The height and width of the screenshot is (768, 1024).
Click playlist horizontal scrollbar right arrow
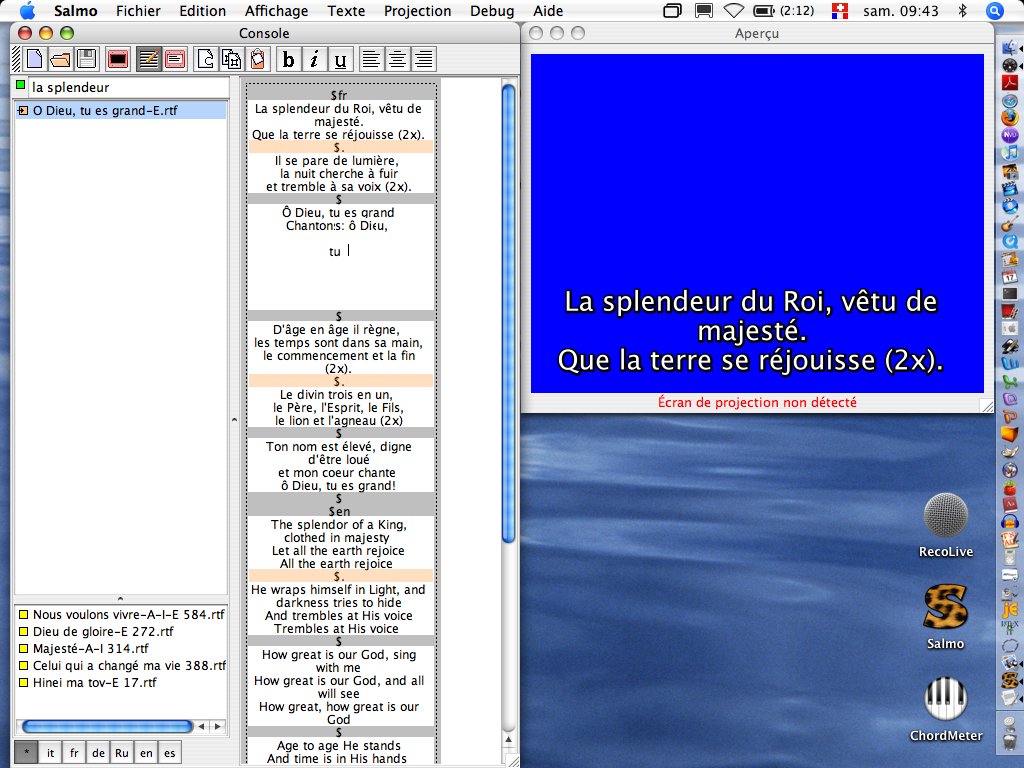pos(217,726)
